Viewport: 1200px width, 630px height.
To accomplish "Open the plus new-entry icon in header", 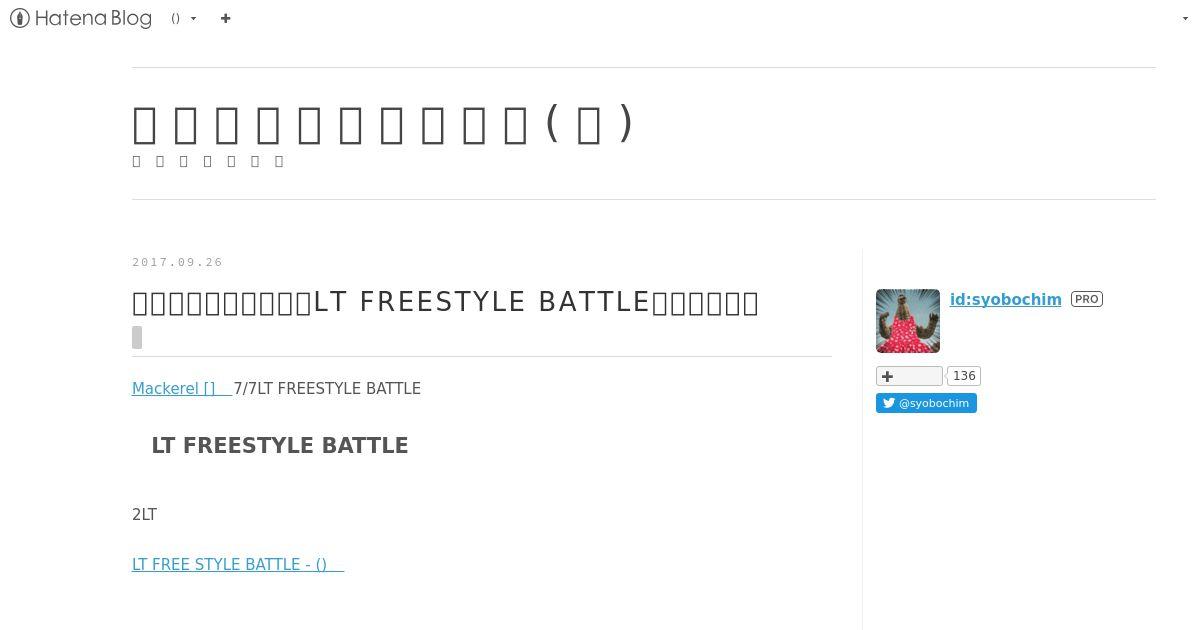I will click(x=225, y=18).
